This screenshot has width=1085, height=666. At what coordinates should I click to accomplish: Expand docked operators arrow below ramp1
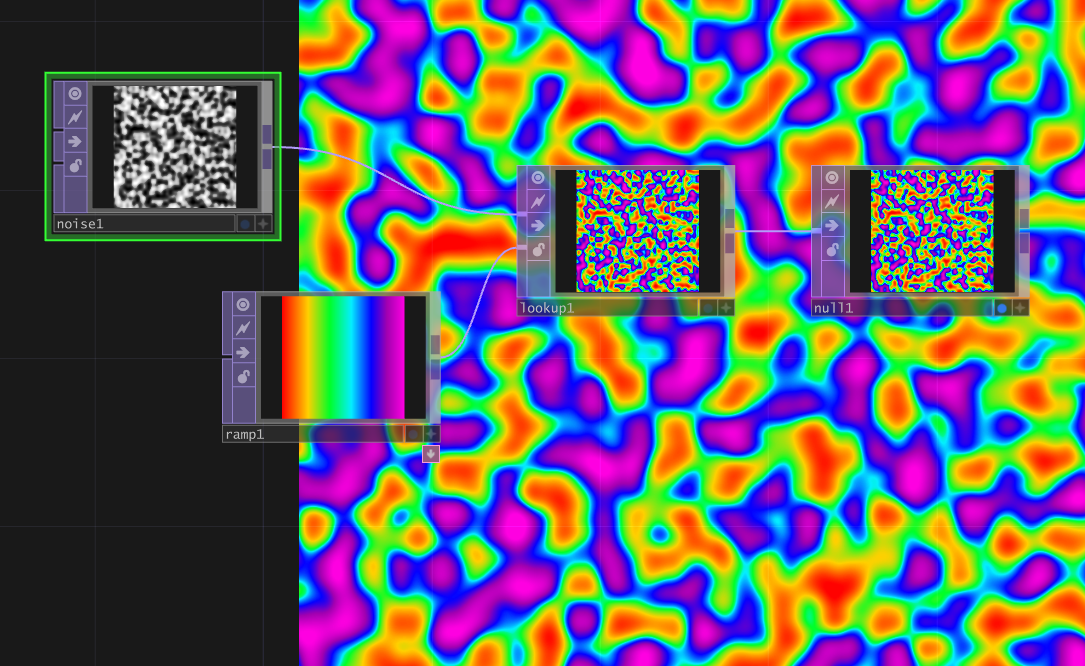(x=430, y=453)
